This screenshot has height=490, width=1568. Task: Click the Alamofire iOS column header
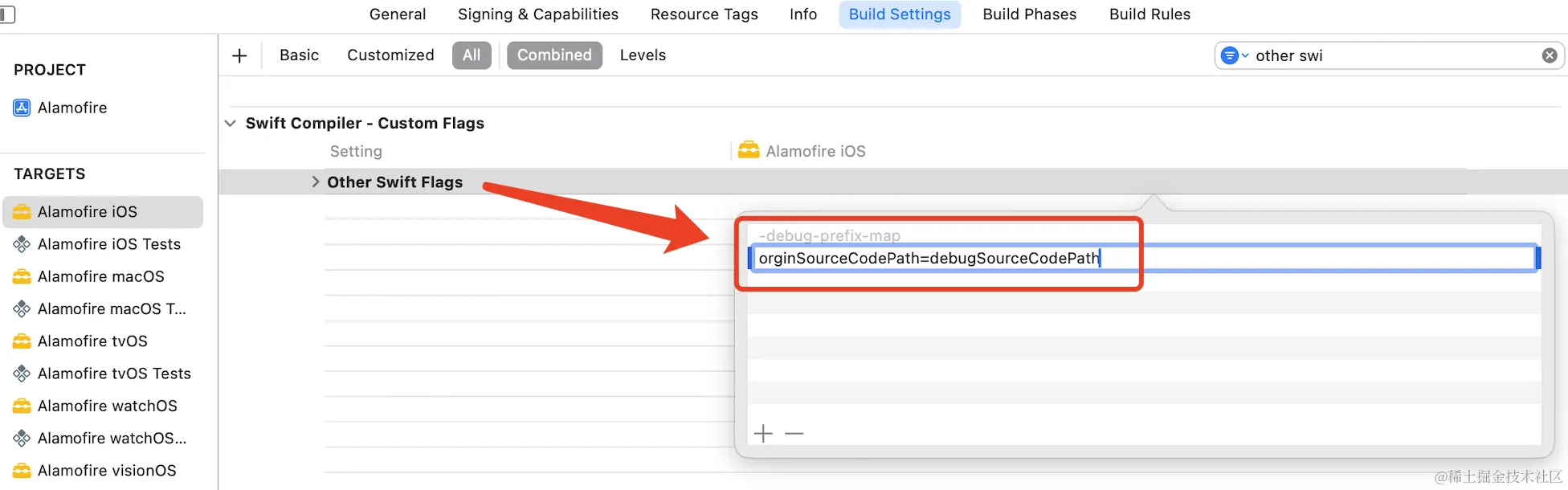pyautogui.click(x=815, y=152)
